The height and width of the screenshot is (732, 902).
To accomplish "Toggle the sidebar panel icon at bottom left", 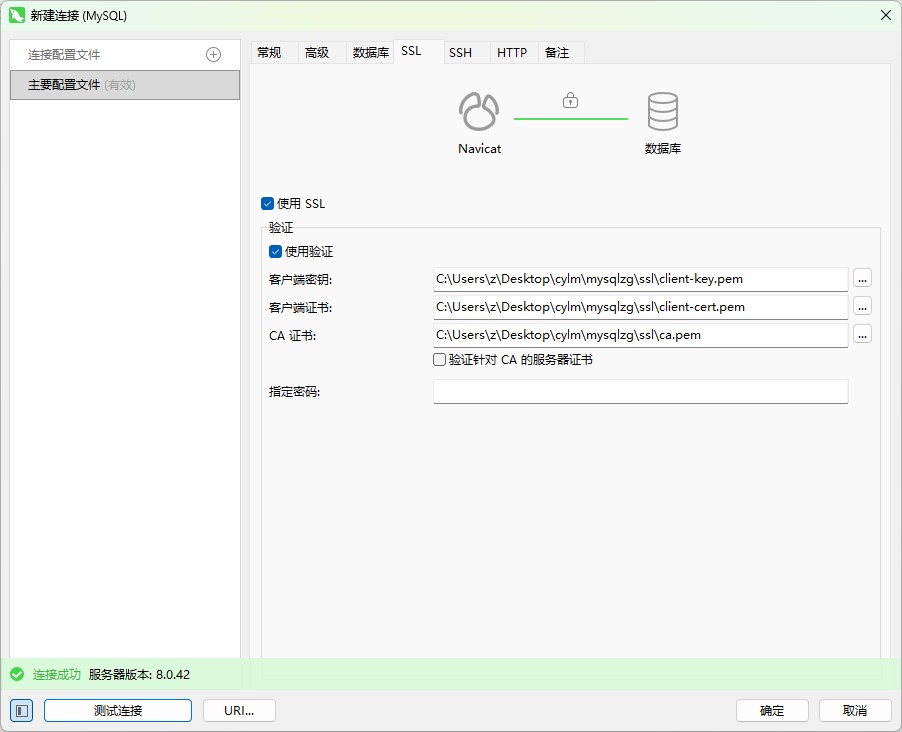I will [22, 711].
